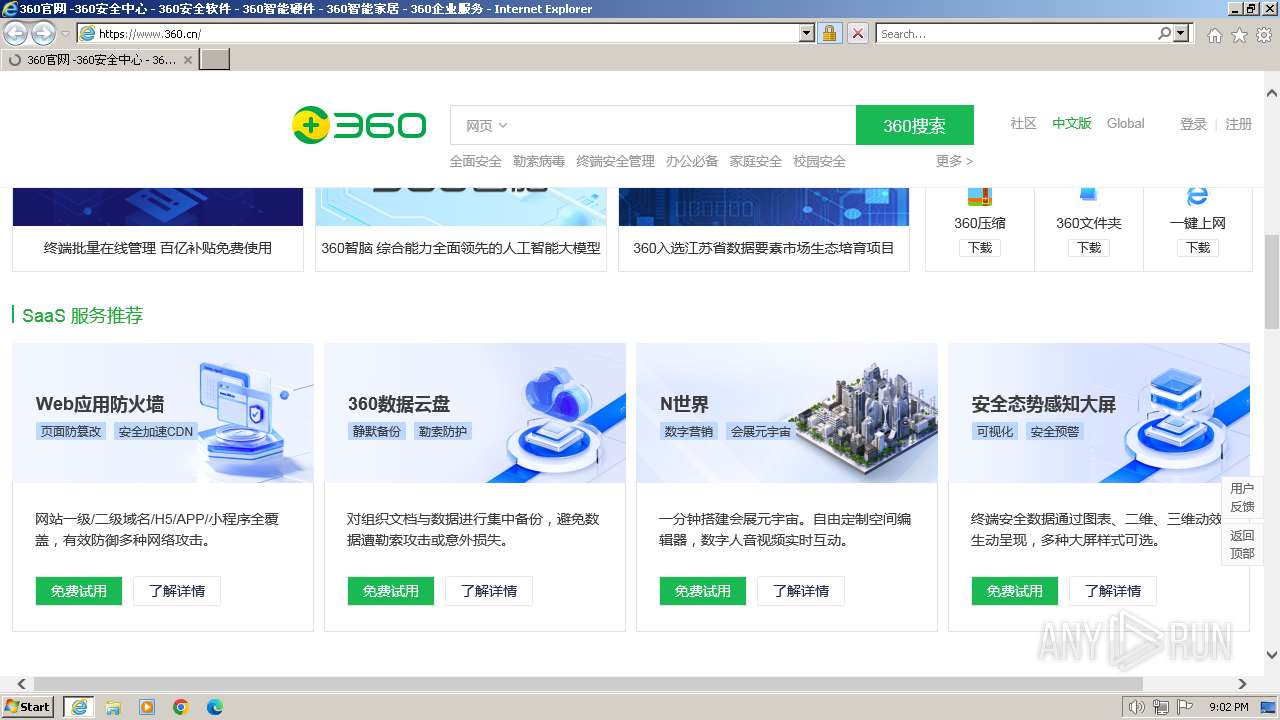The image size is (1280, 720).
Task: Open the 360智脑 news card
Action: (x=461, y=229)
